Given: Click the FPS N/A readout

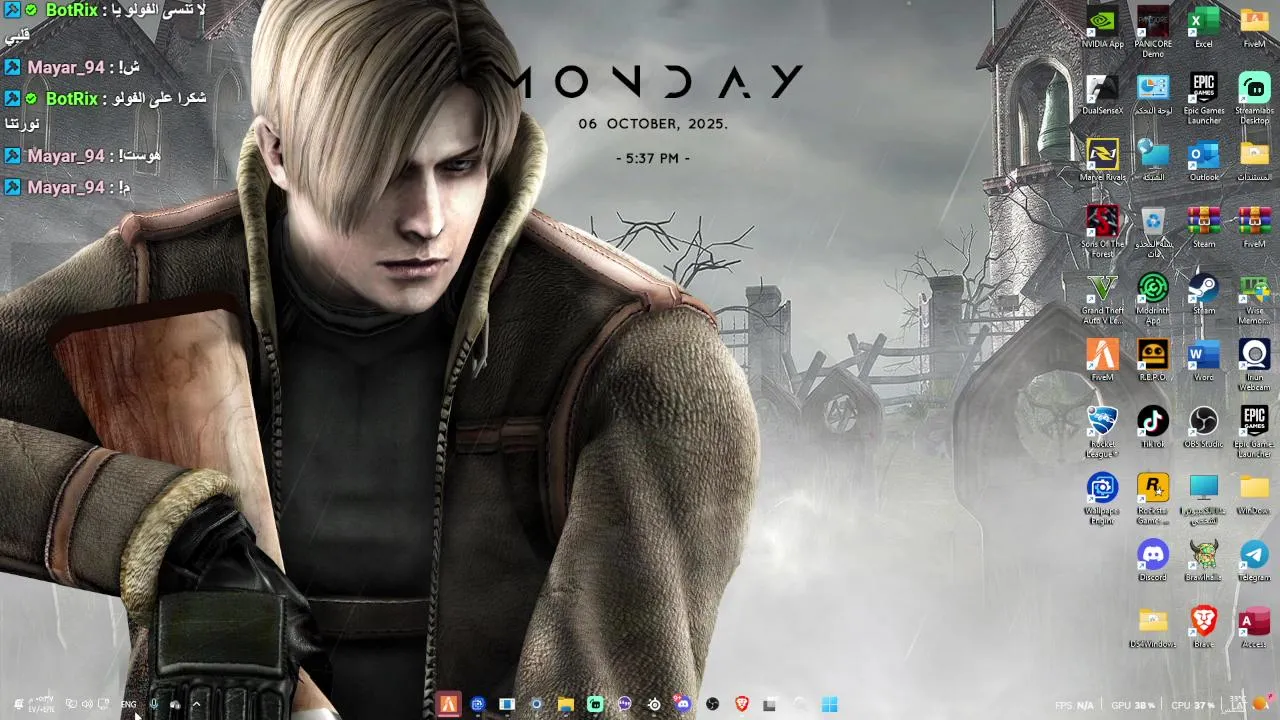Looking at the screenshot, I should pyautogui.click(x=1075, y=706).
